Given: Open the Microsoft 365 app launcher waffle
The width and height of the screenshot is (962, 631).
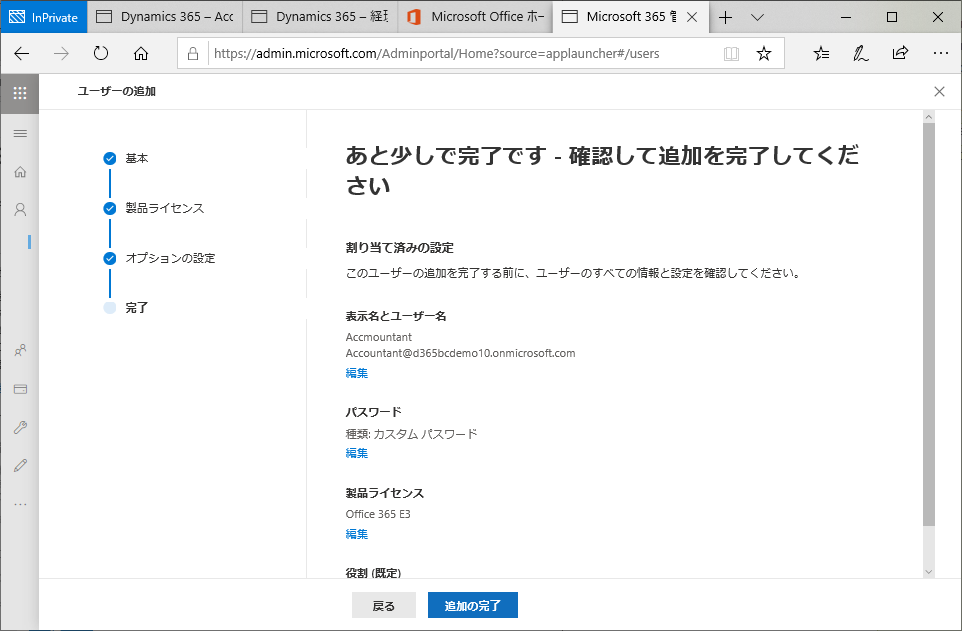Looking at the screenshot, I should click(x=19, y=92).
